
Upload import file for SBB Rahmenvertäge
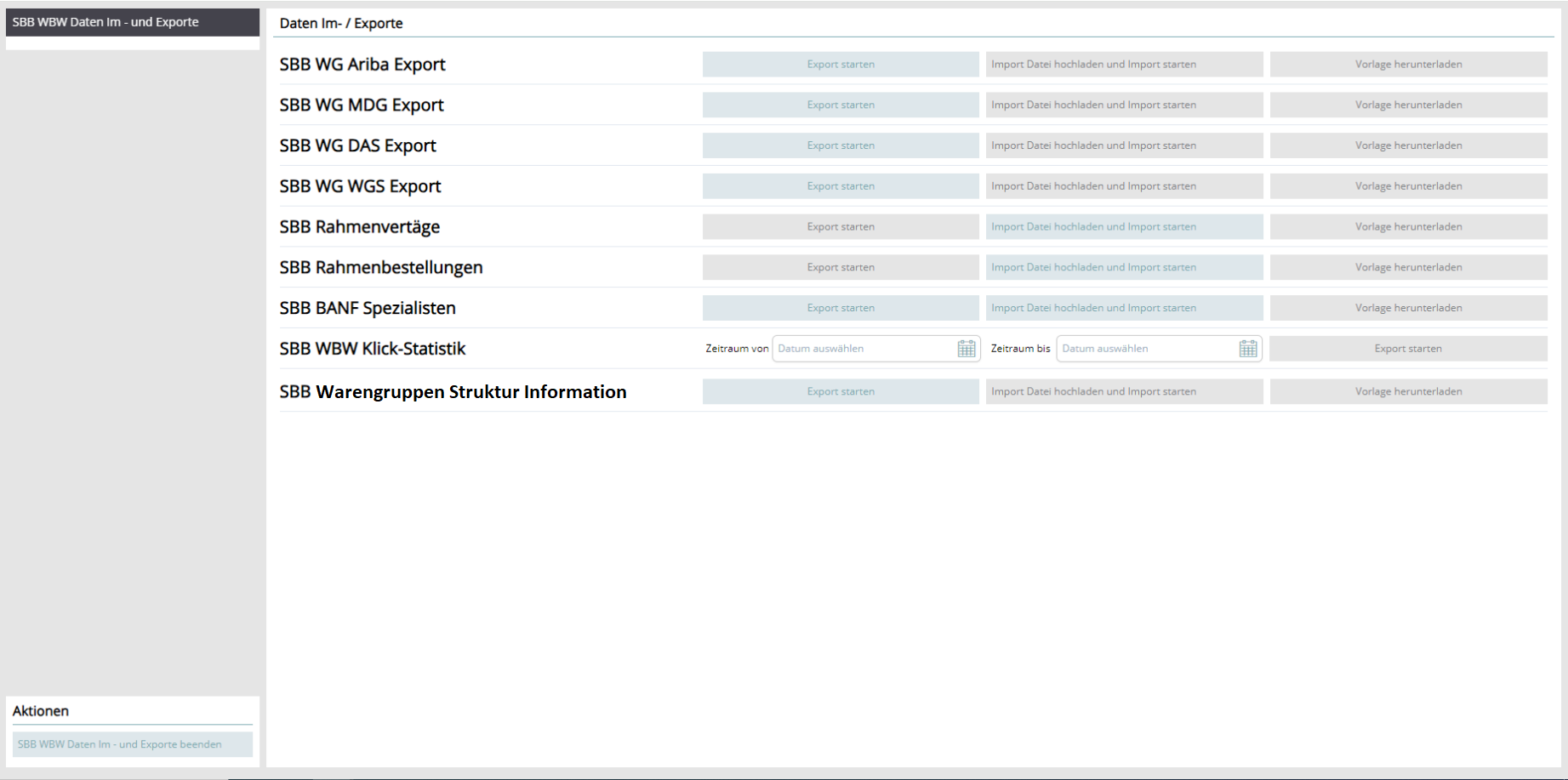tap(1124, 227)
